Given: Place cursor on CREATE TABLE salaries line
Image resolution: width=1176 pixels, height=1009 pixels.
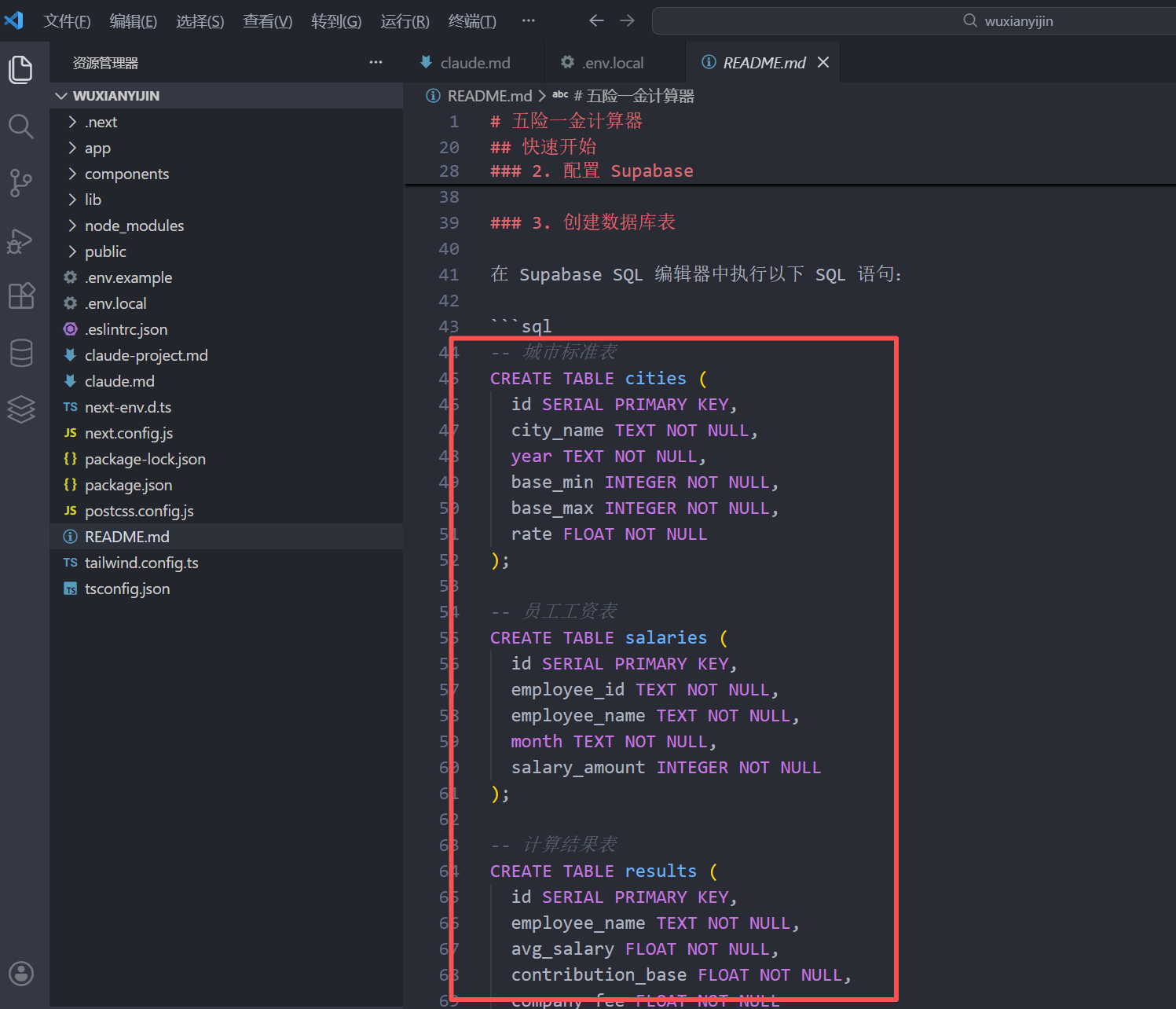Looking at the screenshot, I should pyautogui.click(x=609, y=638).
